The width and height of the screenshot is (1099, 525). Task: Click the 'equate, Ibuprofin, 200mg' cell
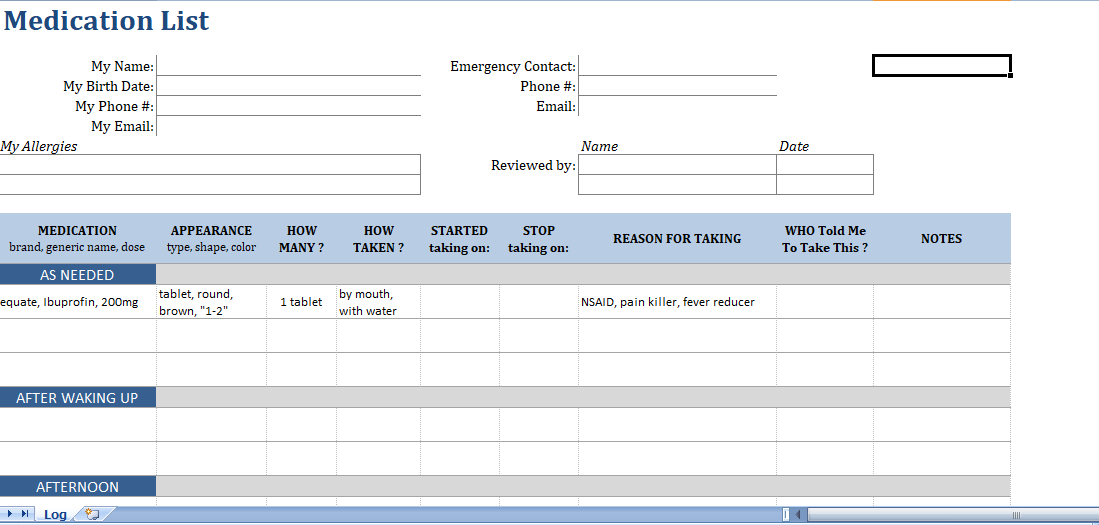[x=78, y=302]
